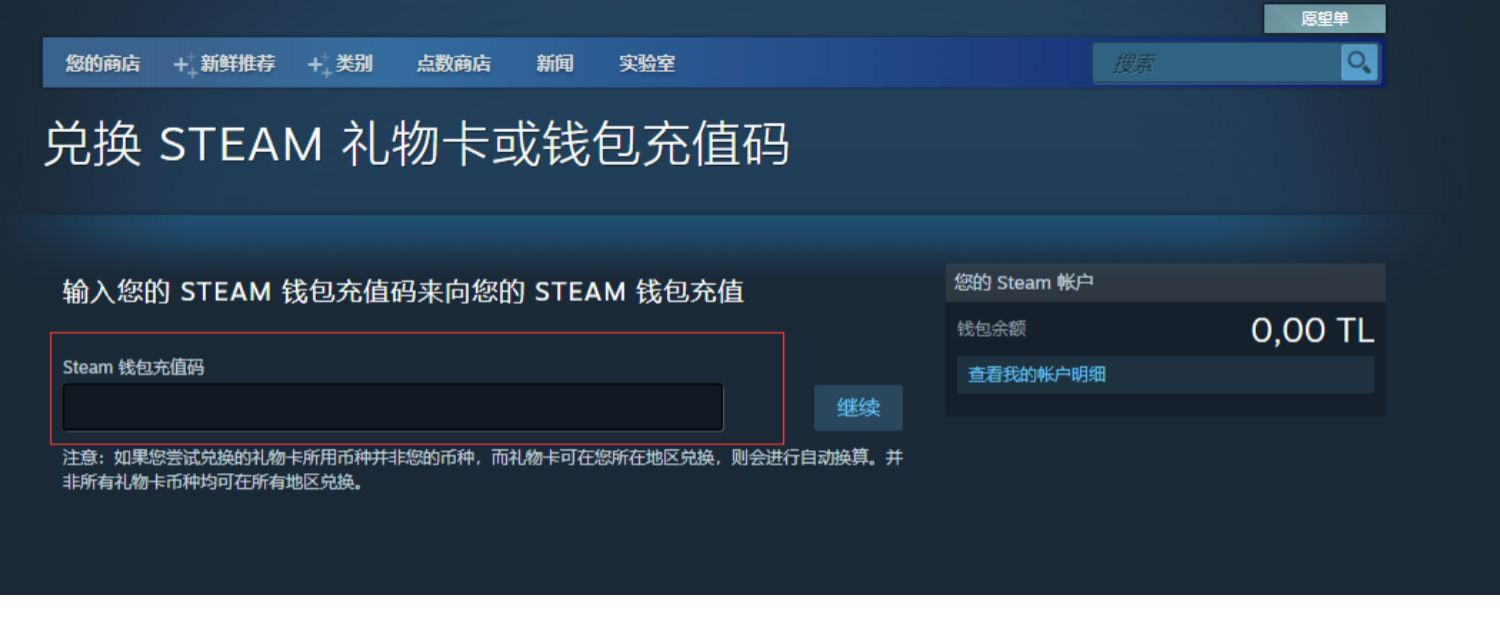Click the 注意 currency conversion notice text
This screenshot has height=621, width=1500.
482,469
